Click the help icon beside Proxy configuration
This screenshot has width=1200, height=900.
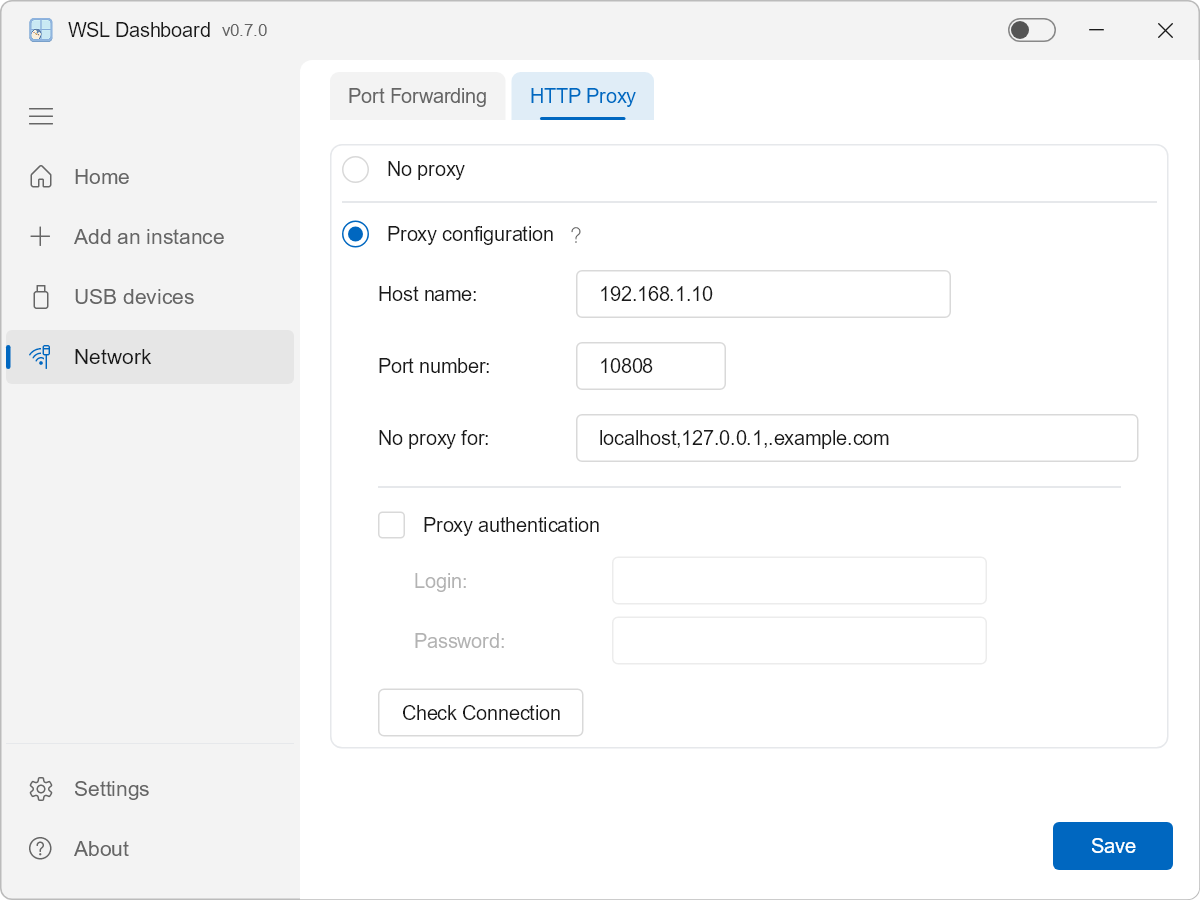pyautogui.click(x=575, y=235)
